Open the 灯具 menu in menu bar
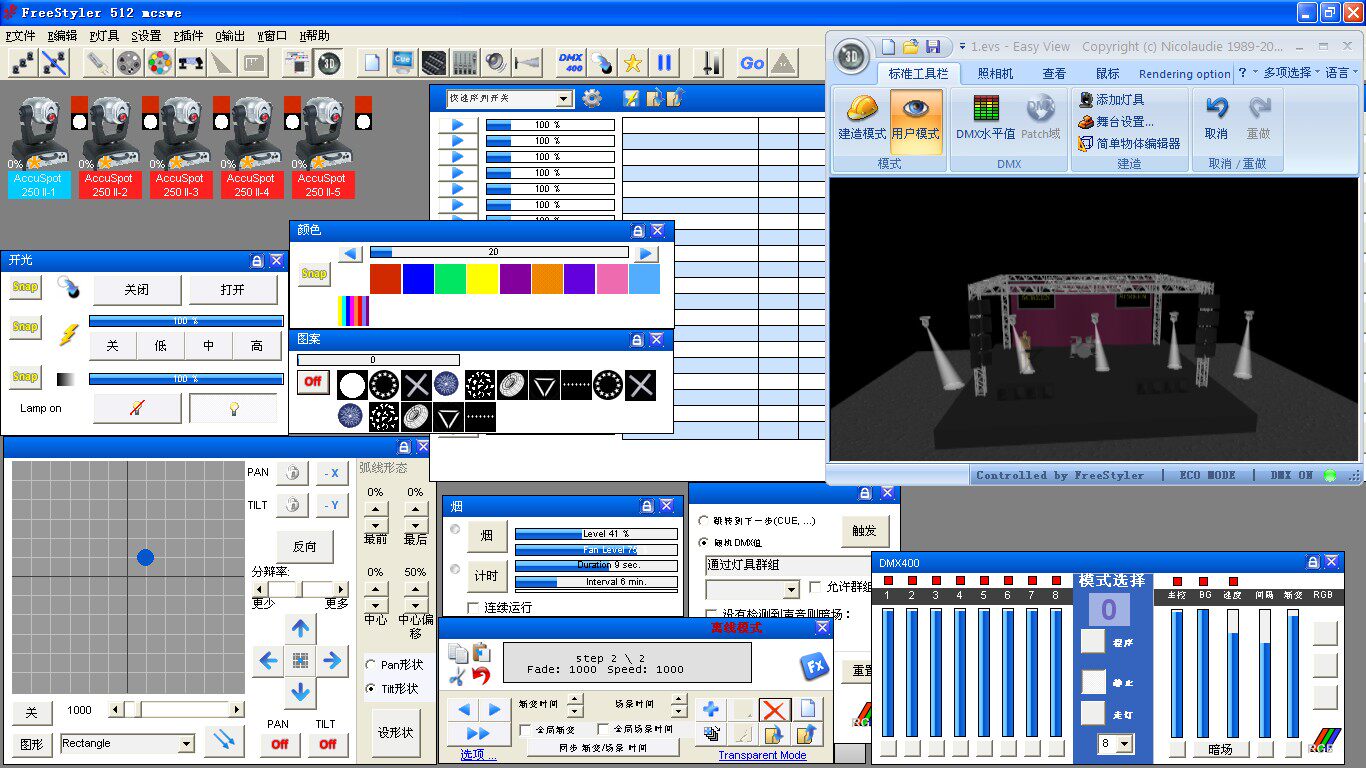This screenshot has width=1366, height=768. click(104, 35)
